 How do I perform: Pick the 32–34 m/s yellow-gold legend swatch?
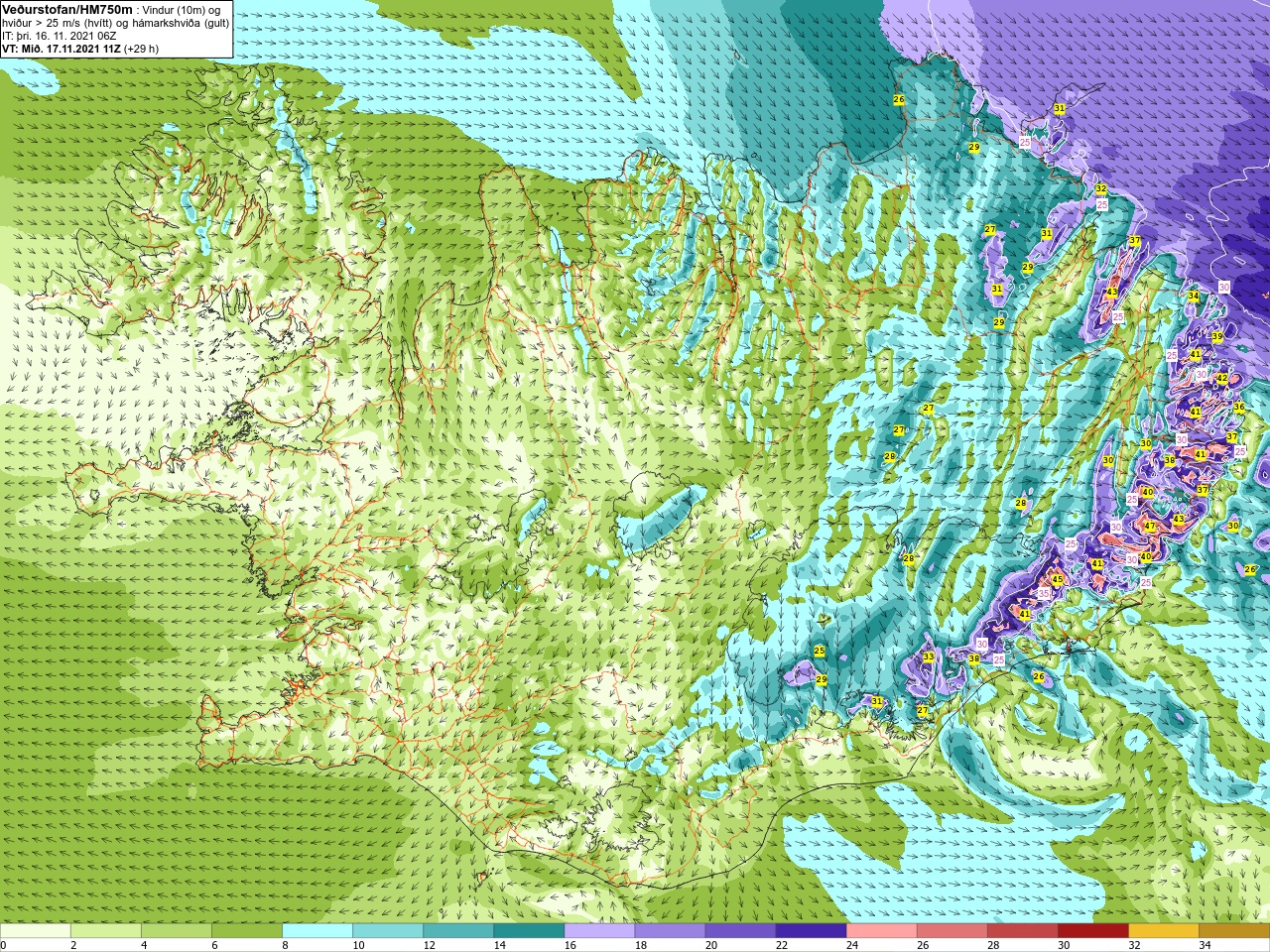(1163, 931)
